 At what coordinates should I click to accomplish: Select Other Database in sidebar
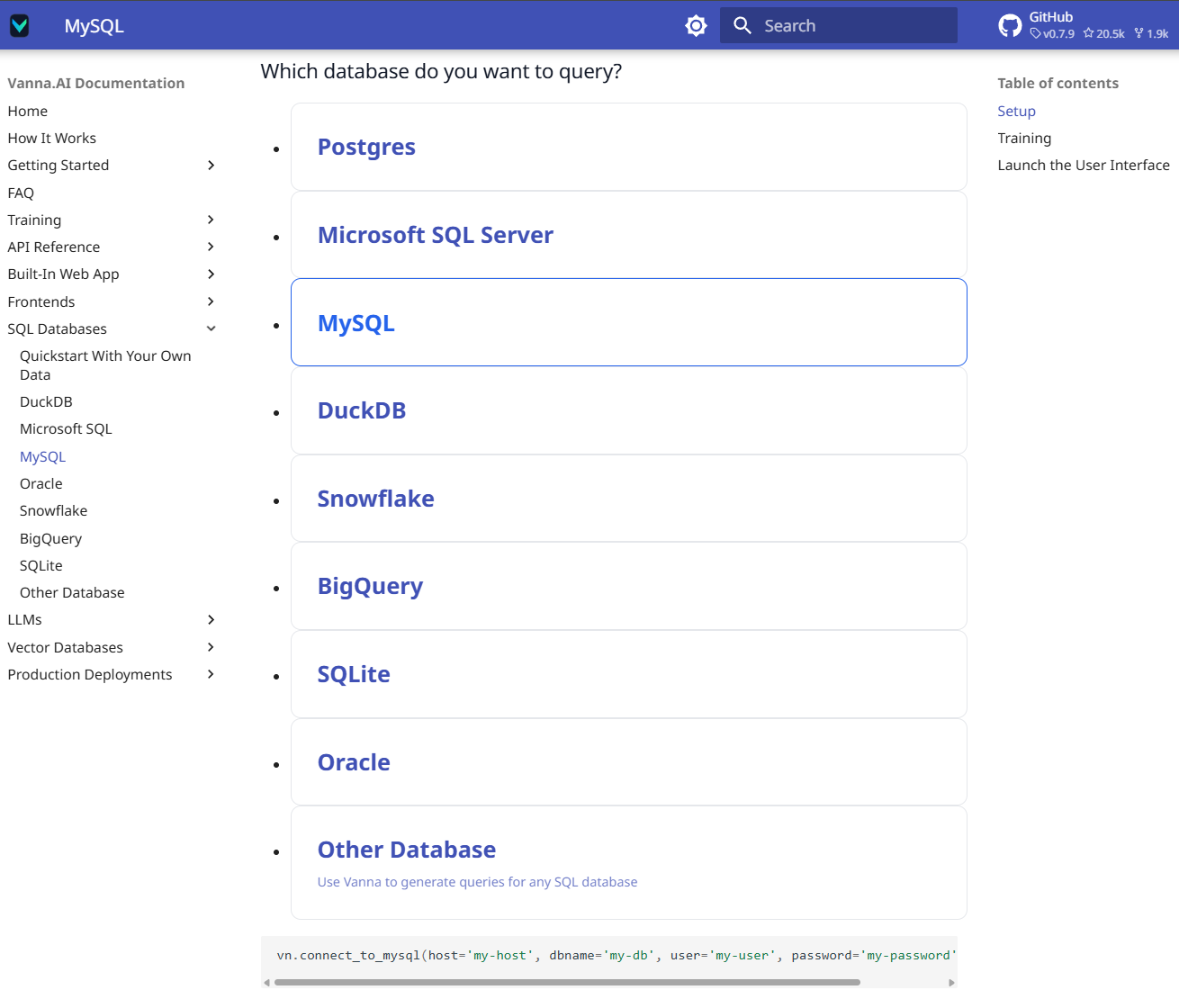[x=72, y=592]
